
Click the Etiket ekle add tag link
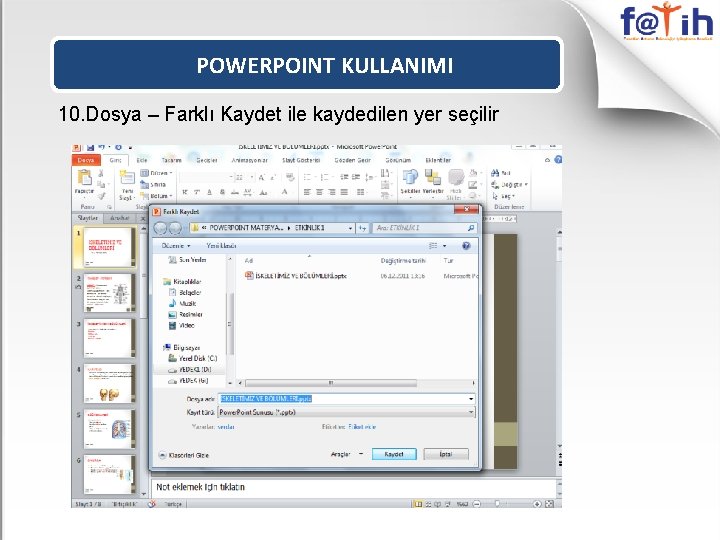click(x=362, y=427)
